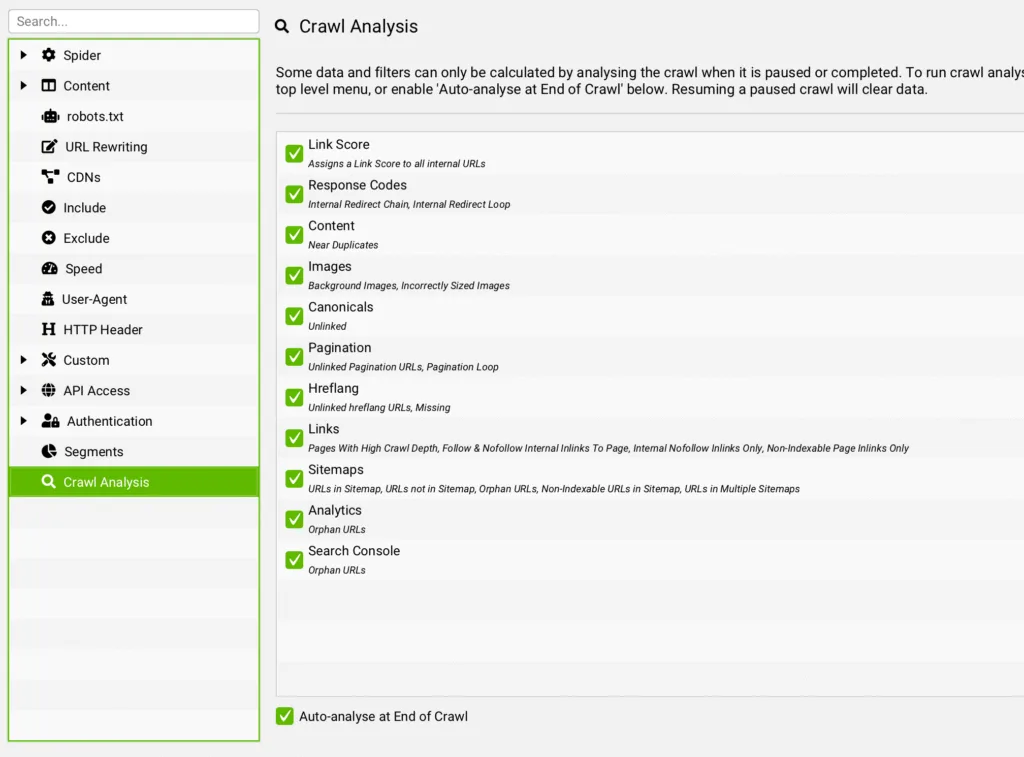
Task: Click the CDNs network icon
Action: pyautogui.click(x=50, y=177)
